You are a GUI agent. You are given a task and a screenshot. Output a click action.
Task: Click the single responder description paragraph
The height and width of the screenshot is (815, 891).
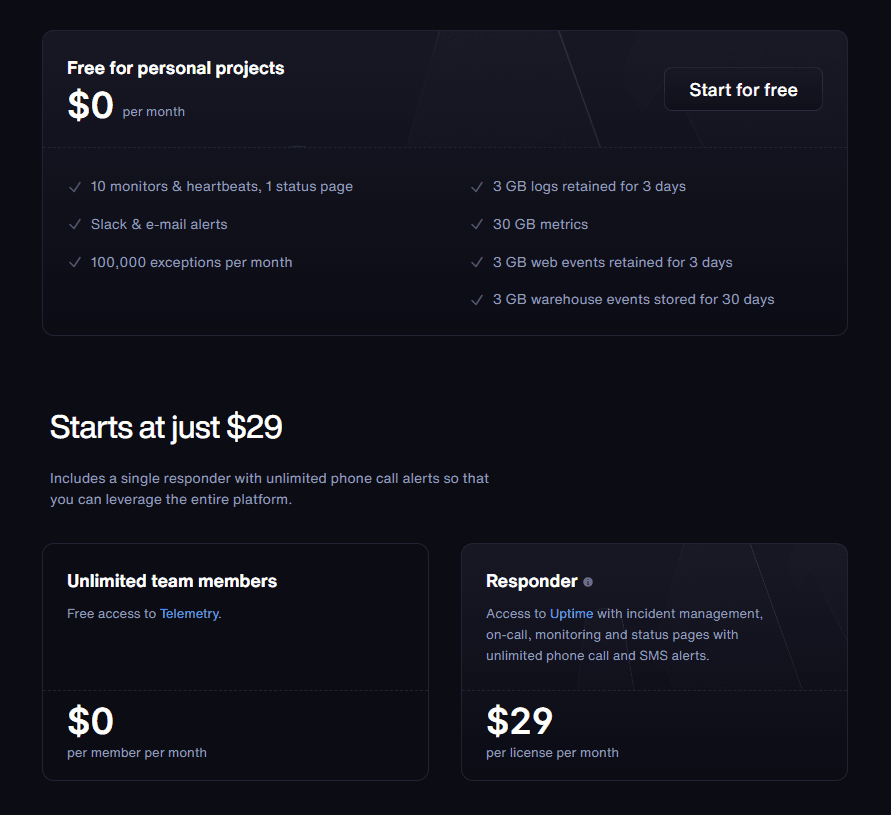(x=269, y=489)
